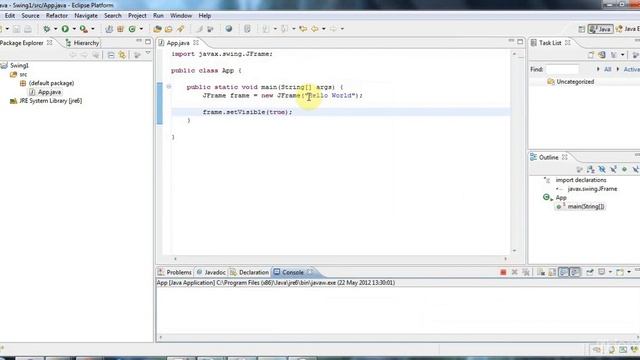
Task: Click the Search flashlight toolbar icon
Action: (x=180, y=29)
